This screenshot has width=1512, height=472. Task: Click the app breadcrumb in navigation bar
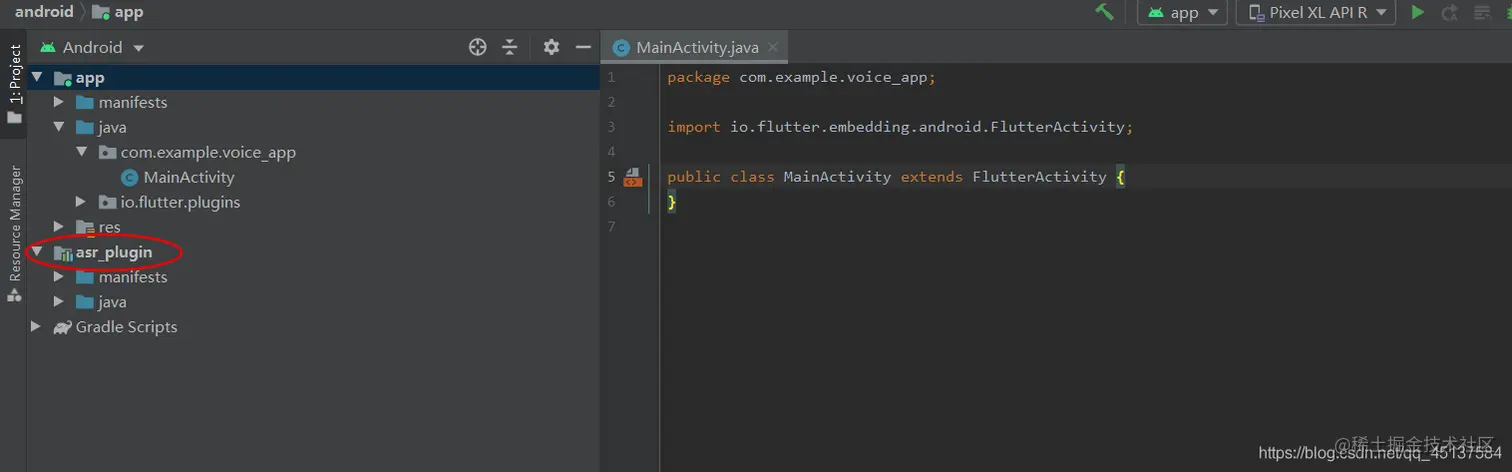pos(118,12)
